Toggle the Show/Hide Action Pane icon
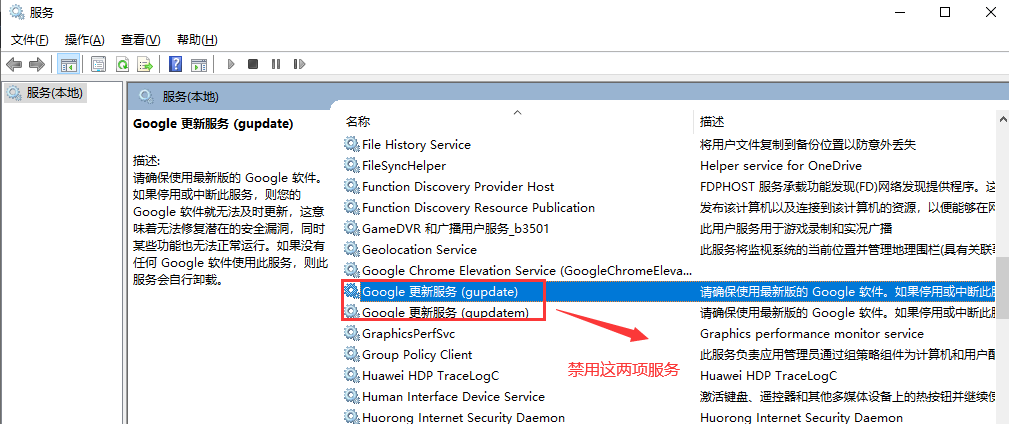1009x424 pixels. 199,64
